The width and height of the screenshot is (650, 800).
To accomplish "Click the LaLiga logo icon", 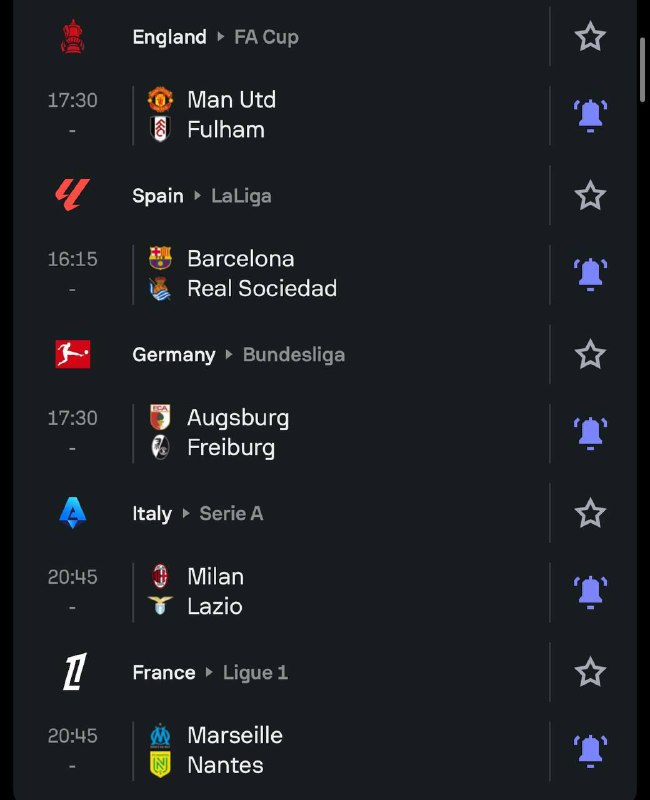I will [x=72, y=194].
